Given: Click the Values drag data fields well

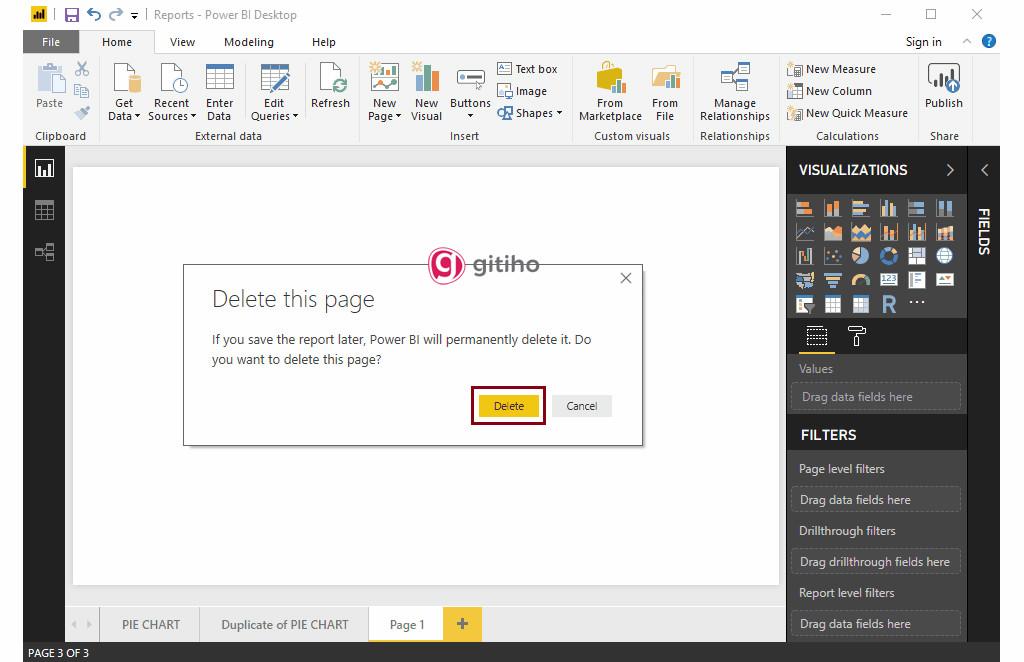Looking at the screenshot, I should 875,396.
